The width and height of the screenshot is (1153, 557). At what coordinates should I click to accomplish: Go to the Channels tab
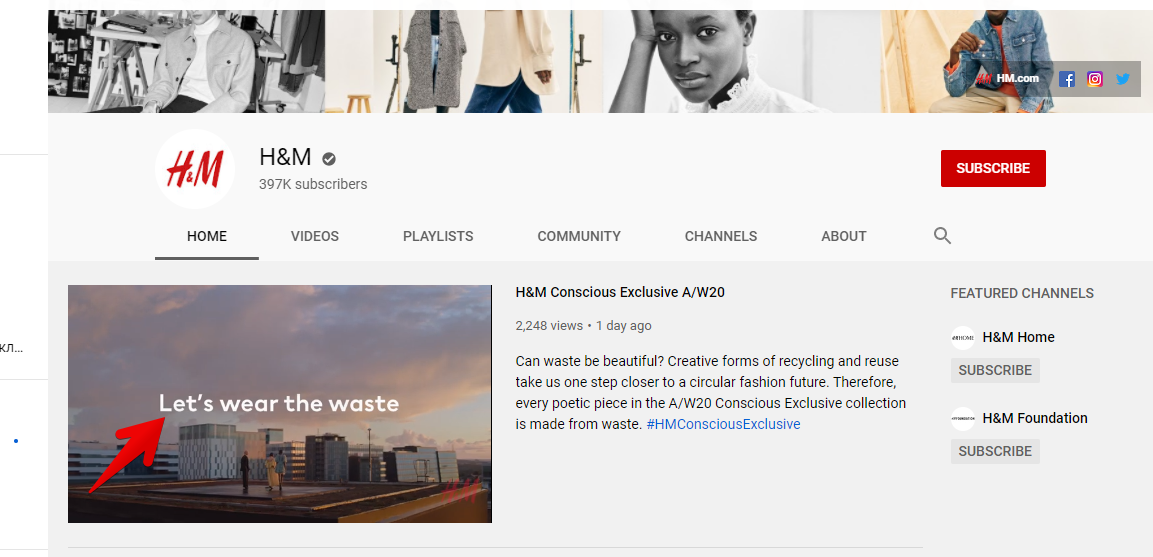(x=721, y=236)
